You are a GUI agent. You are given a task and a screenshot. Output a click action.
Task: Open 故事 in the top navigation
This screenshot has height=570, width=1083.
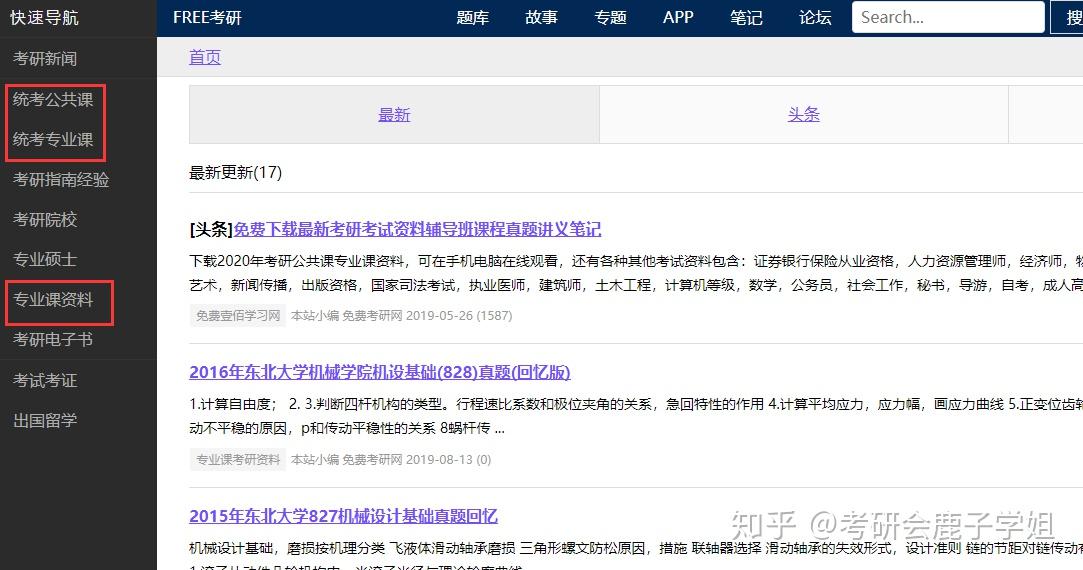click(x=542, y=17)
